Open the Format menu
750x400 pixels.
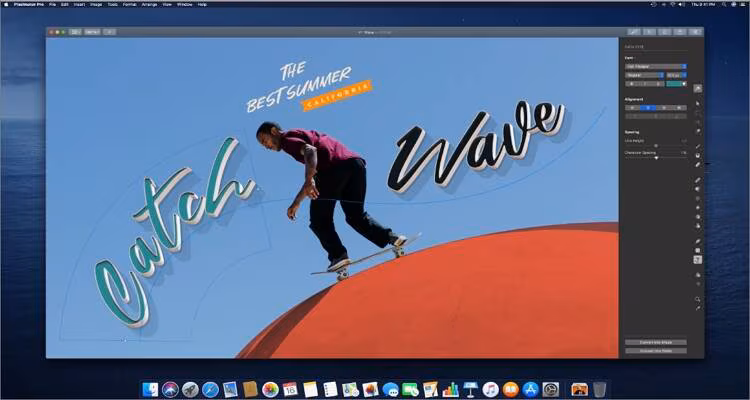pyautogui.click(x=130, y=4)
